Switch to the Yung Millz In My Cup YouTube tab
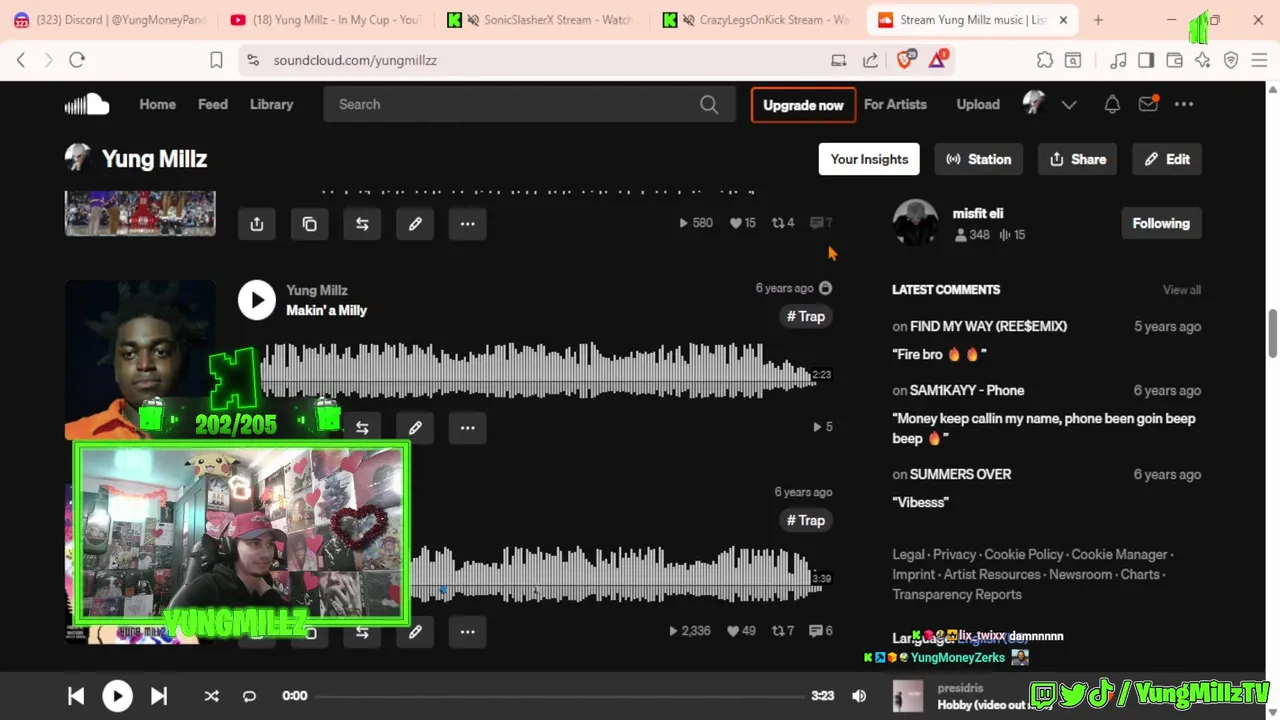This screenshot has height=720, width=1280. point(324,20)
